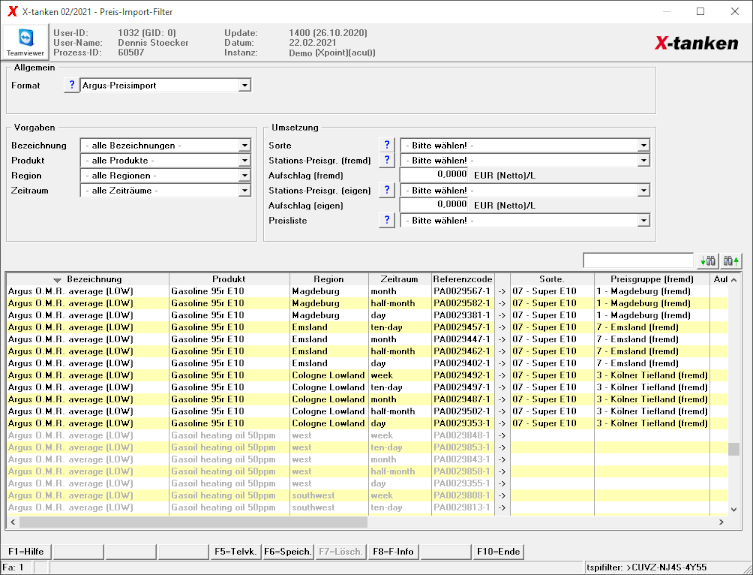The image size is (753, 575).
Task: Select row with reference PA0029462-1
Action: coord(367,351)
